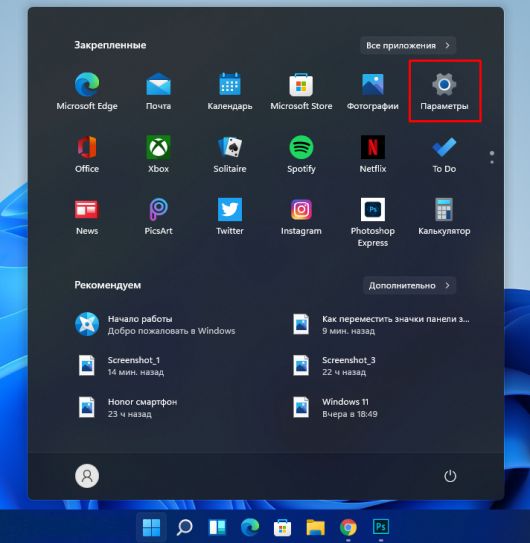The height and width of the screenshot is (543, 530).
Task: Launch the Office app
Action: pos(87,154)
